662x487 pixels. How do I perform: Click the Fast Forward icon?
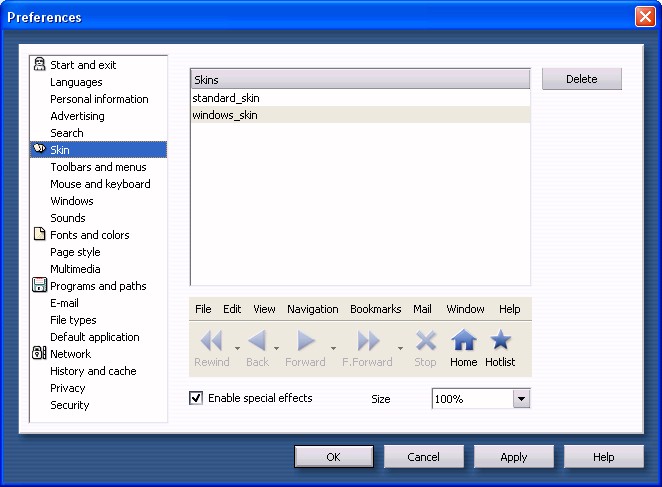click(x=367, y=341)
